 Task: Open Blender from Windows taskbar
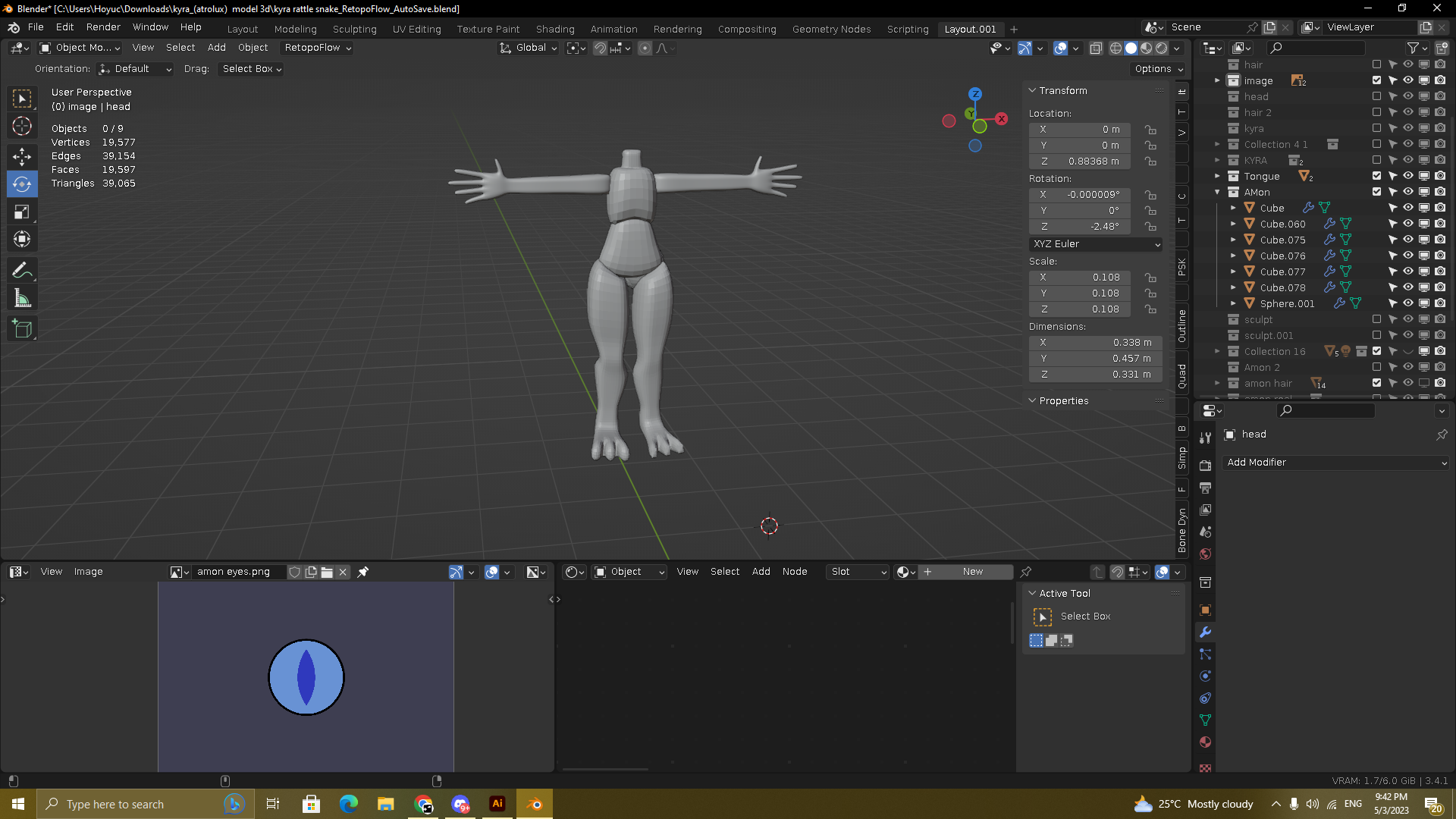click(535, 804)
